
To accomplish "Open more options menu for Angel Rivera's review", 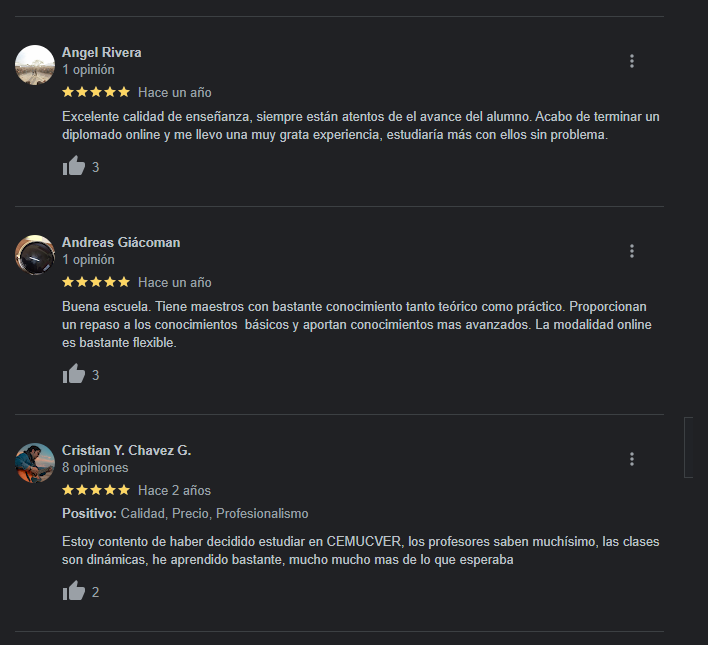I will click(632, 61).
